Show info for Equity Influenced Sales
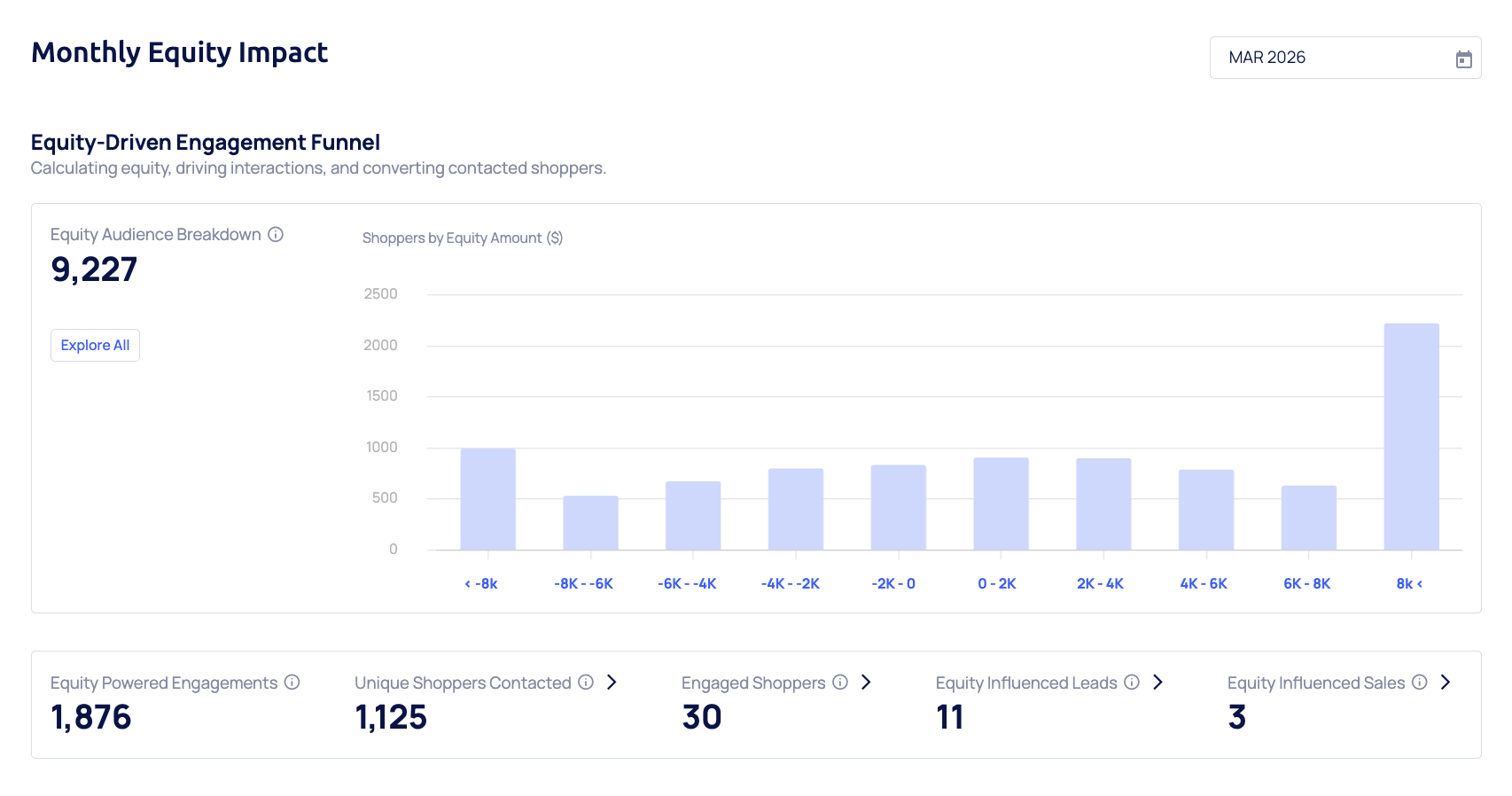This screenshot has height=796, width=1512. (x=1419, y=682)
